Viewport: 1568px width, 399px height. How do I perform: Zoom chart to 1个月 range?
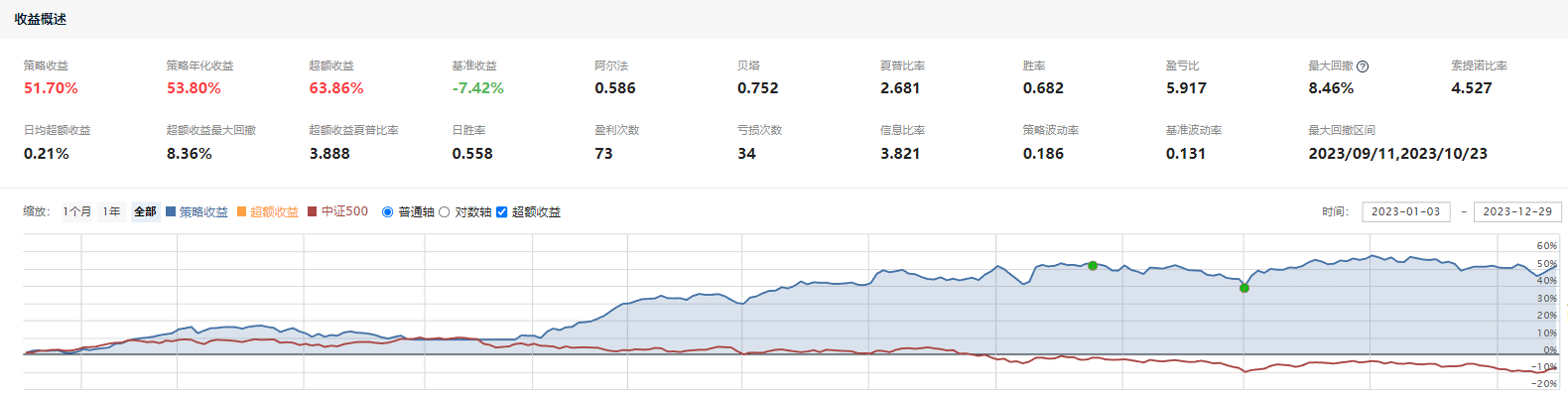pos(76,211)
